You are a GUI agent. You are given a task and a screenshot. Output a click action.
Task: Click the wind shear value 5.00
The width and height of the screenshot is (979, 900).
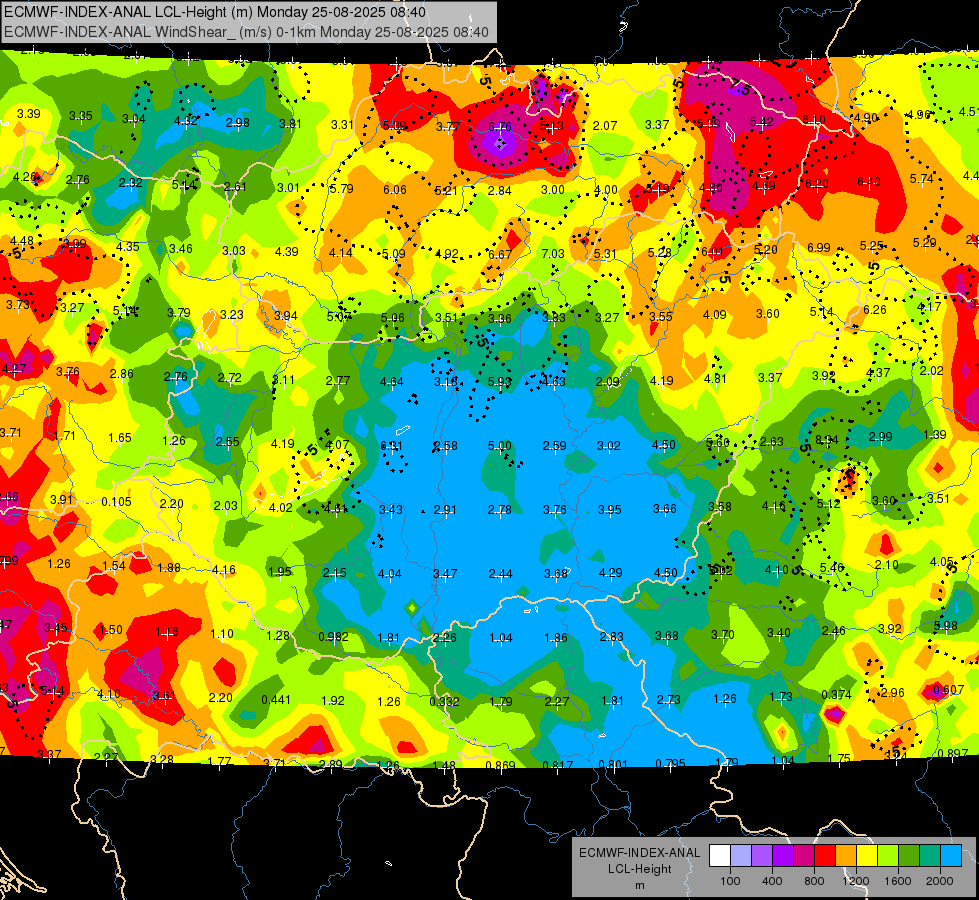point(499,446)
